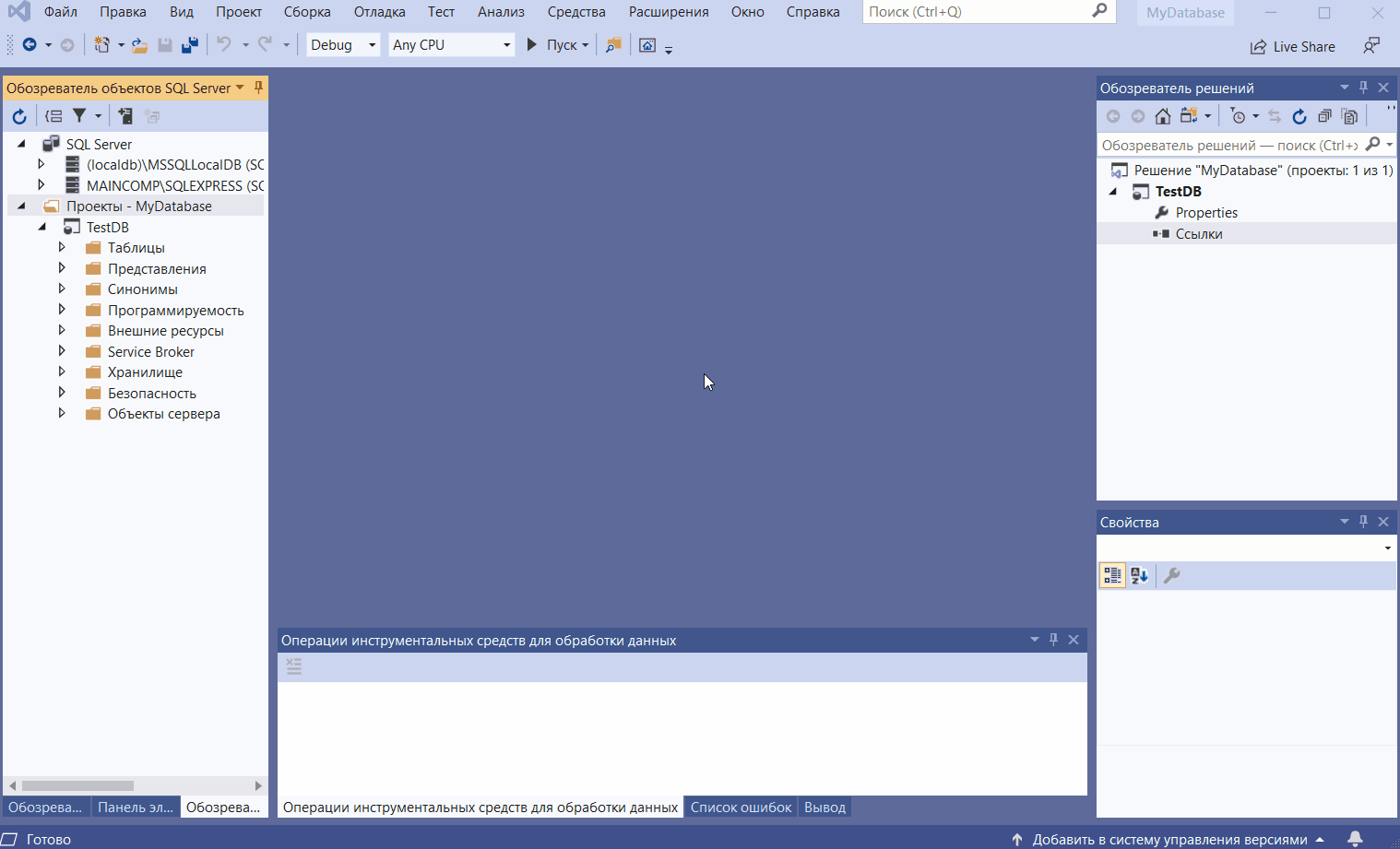This screenshot has width=1400, height=849.
Task: Switch Properties panel to Alphabetical sorting
Action: point(1140,575)
